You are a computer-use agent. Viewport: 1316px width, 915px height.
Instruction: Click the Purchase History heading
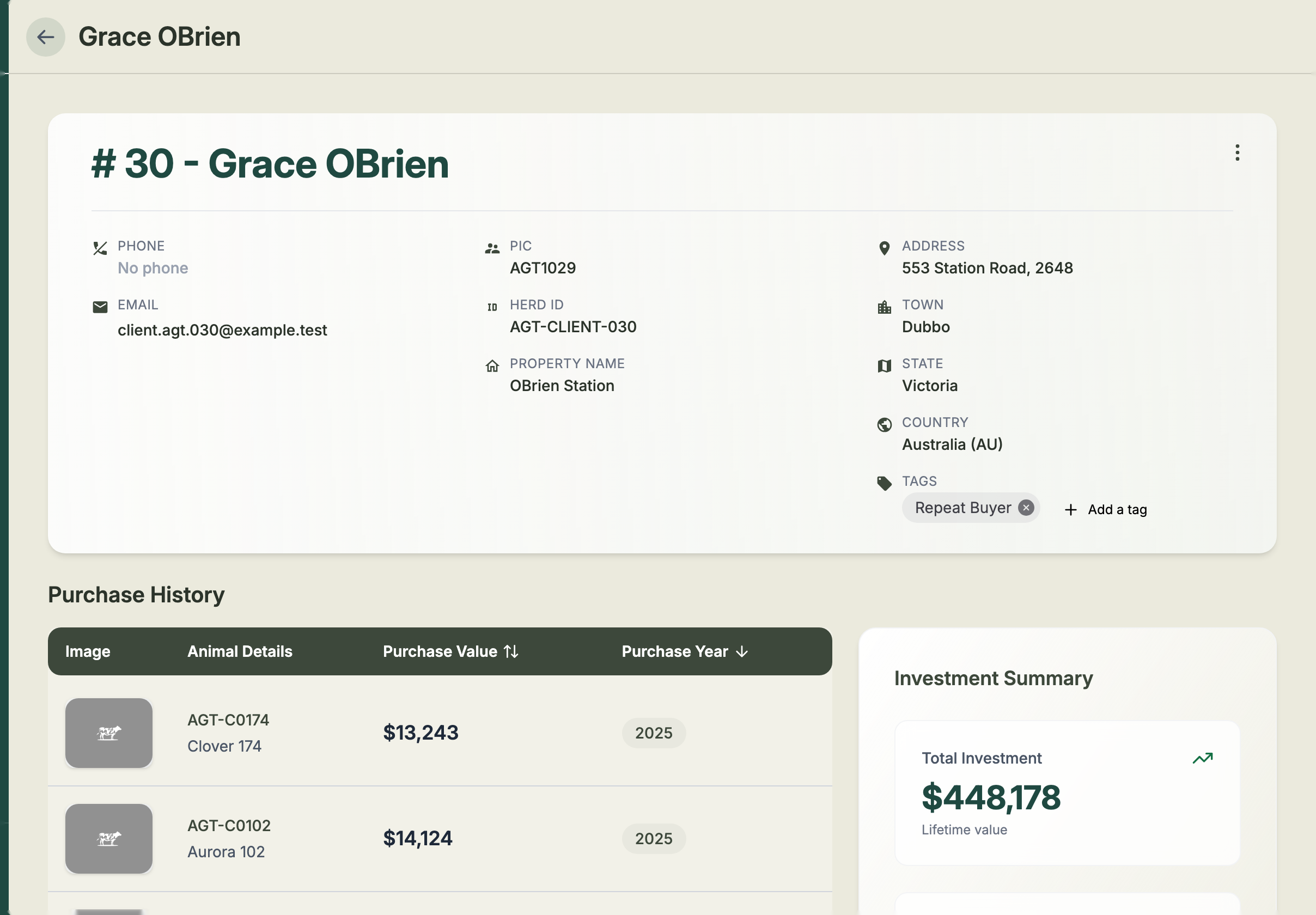pos(136,595)
